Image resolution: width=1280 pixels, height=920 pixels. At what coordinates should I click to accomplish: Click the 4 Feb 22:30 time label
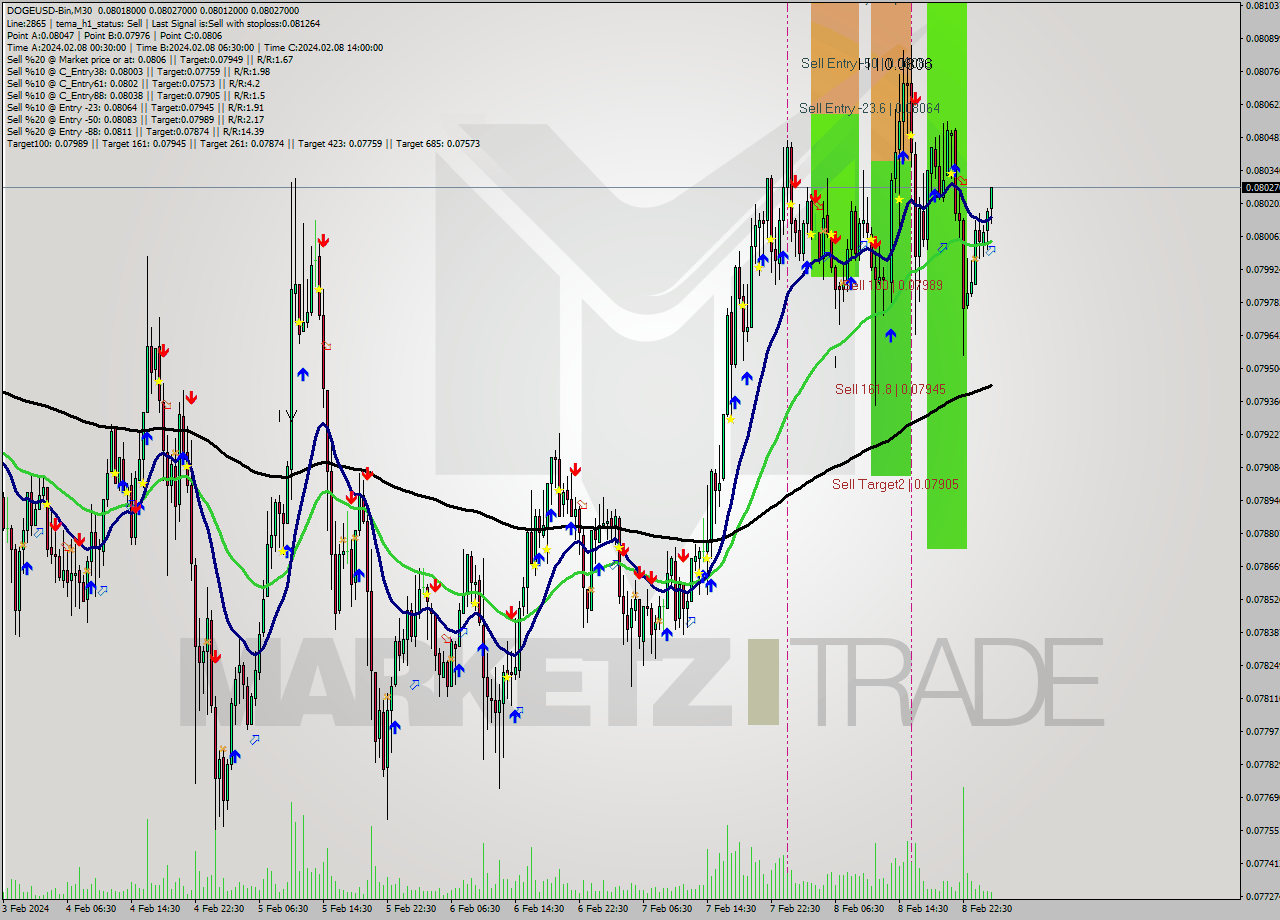[x=218, y=909]
